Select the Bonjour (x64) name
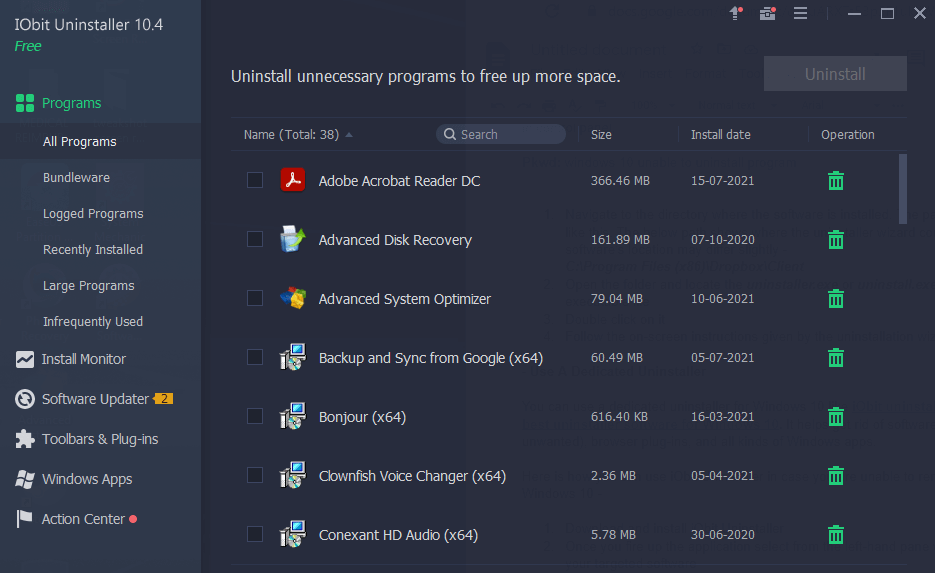This screenshot has height=573, width=935. [362, 417]
